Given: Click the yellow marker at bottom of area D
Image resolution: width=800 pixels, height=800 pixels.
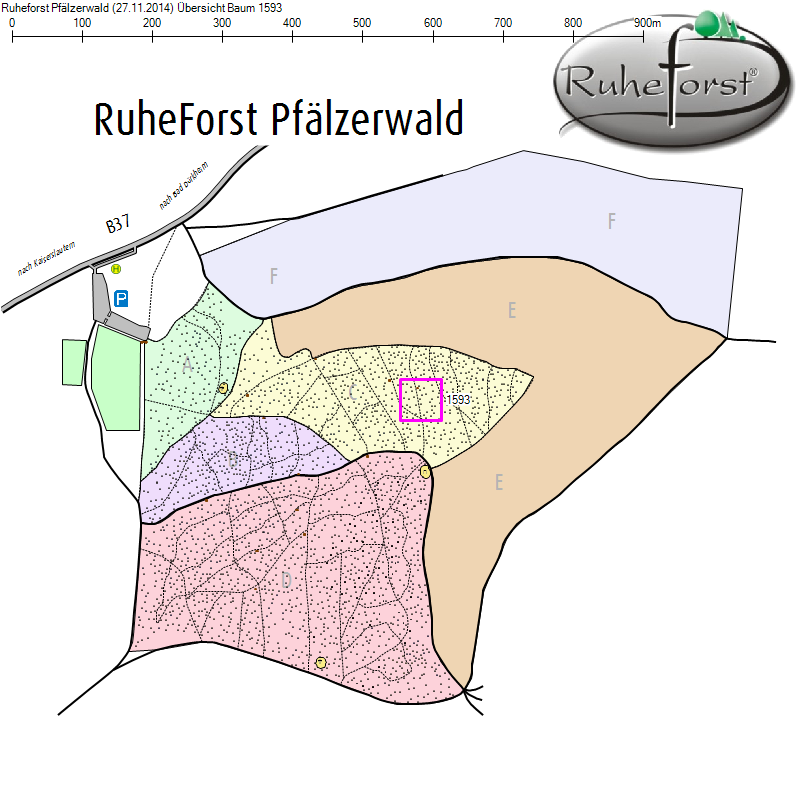Looking at the screenshot, I should pos(321,663).
